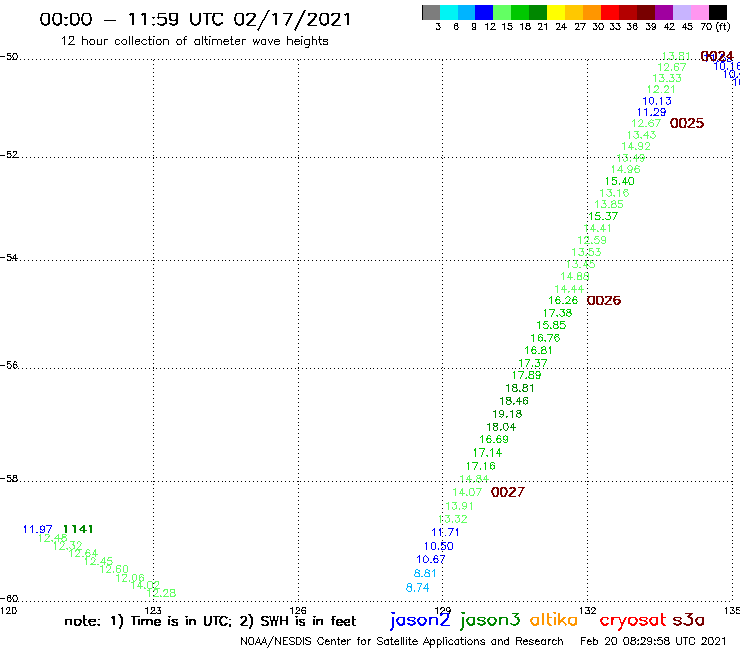Click the jason3 satellite label
The height and width of the screenshot is (650, 740).
point(490,620)
